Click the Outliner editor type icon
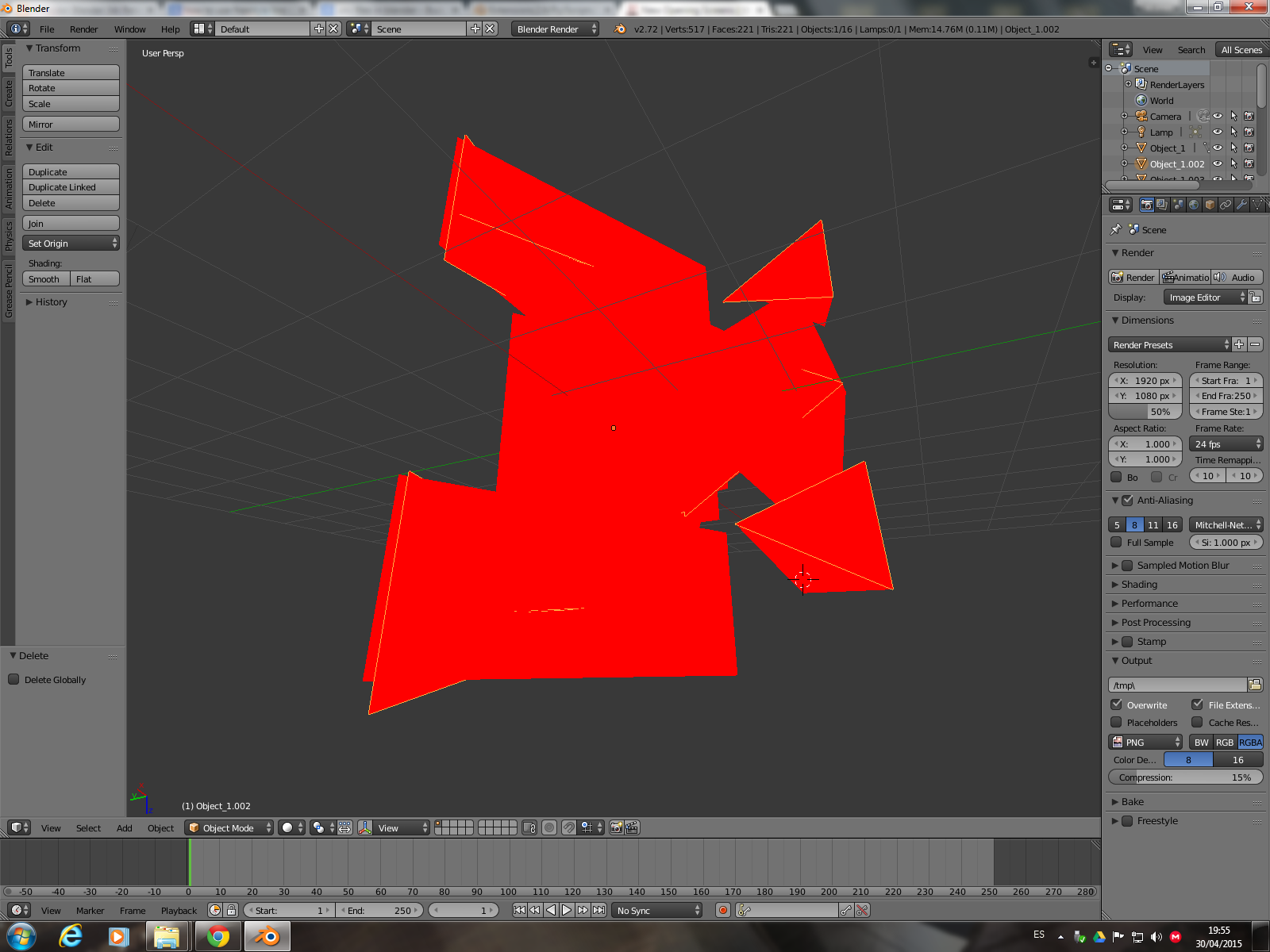 click(1121, 49)
